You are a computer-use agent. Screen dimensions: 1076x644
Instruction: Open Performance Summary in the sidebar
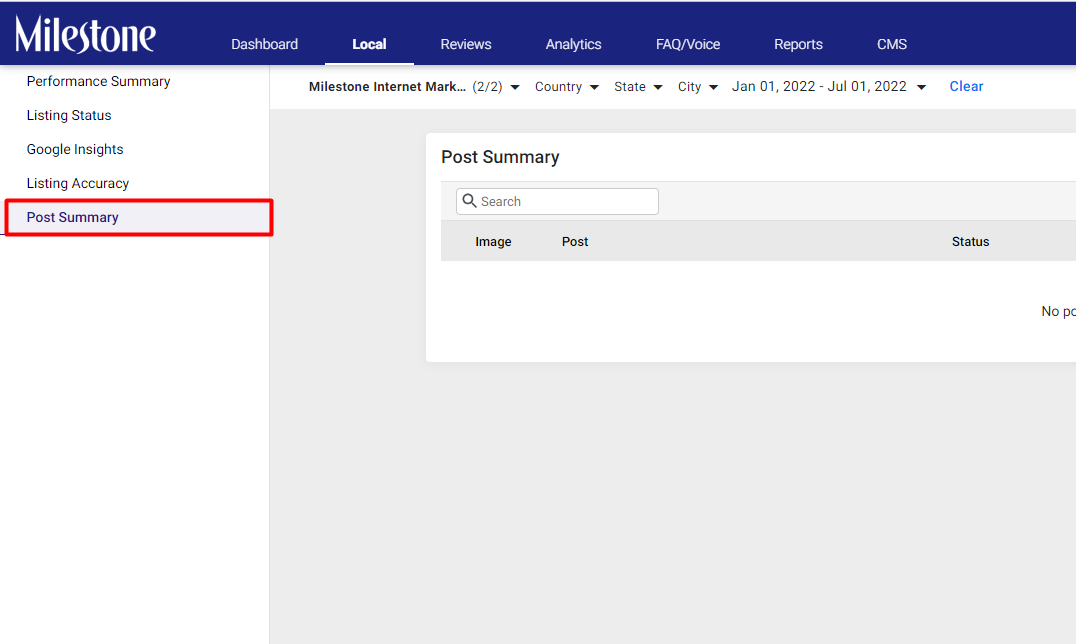98,81
